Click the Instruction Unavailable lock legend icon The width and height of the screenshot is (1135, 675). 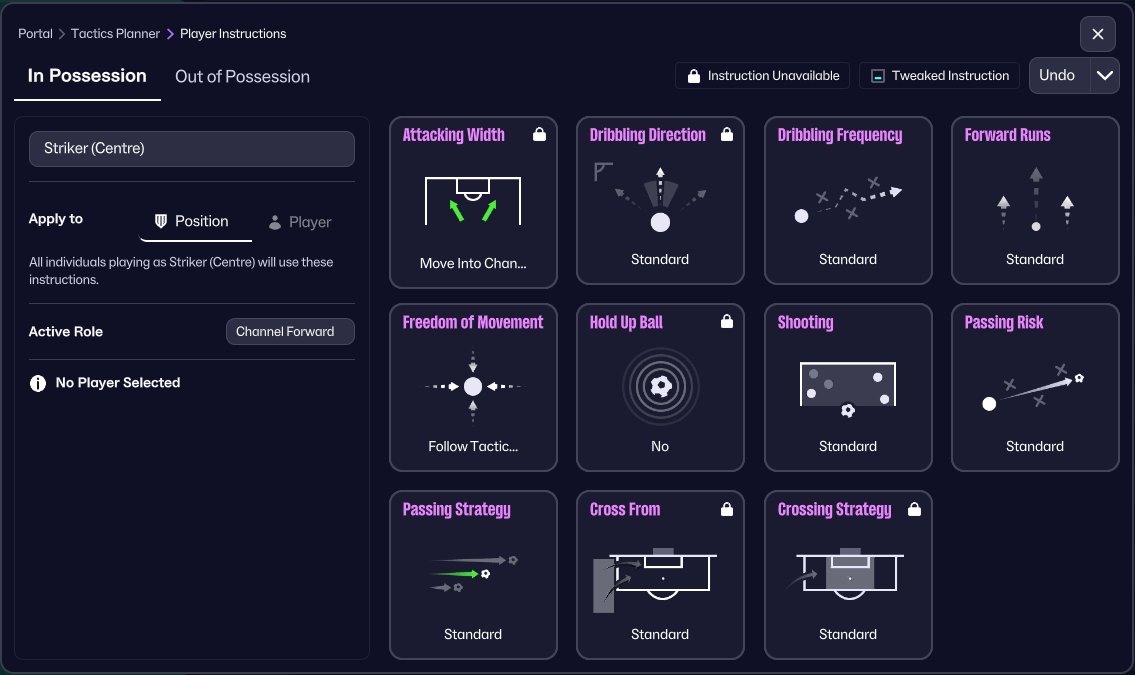[x=693, y=76]
